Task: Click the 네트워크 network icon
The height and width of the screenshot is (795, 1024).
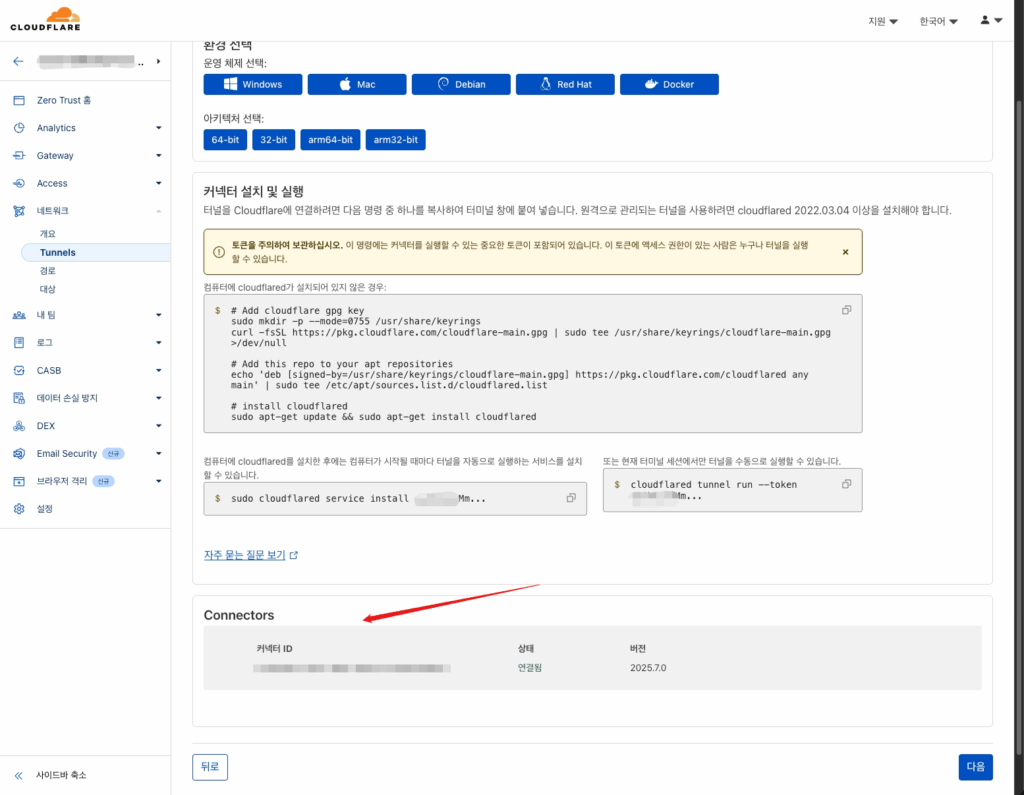Action: pos(19,211)
